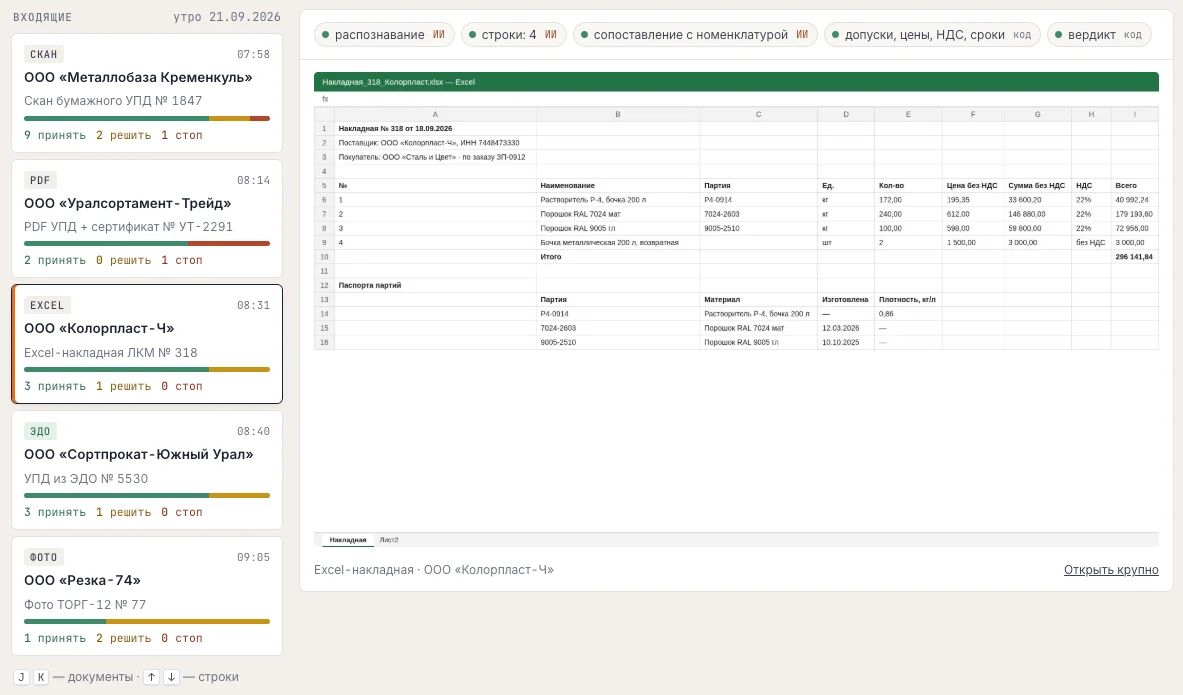Click «Бочка металлическая 200 л, возвратная» cell
The image size is (1183, 695).
coord(618,243)
